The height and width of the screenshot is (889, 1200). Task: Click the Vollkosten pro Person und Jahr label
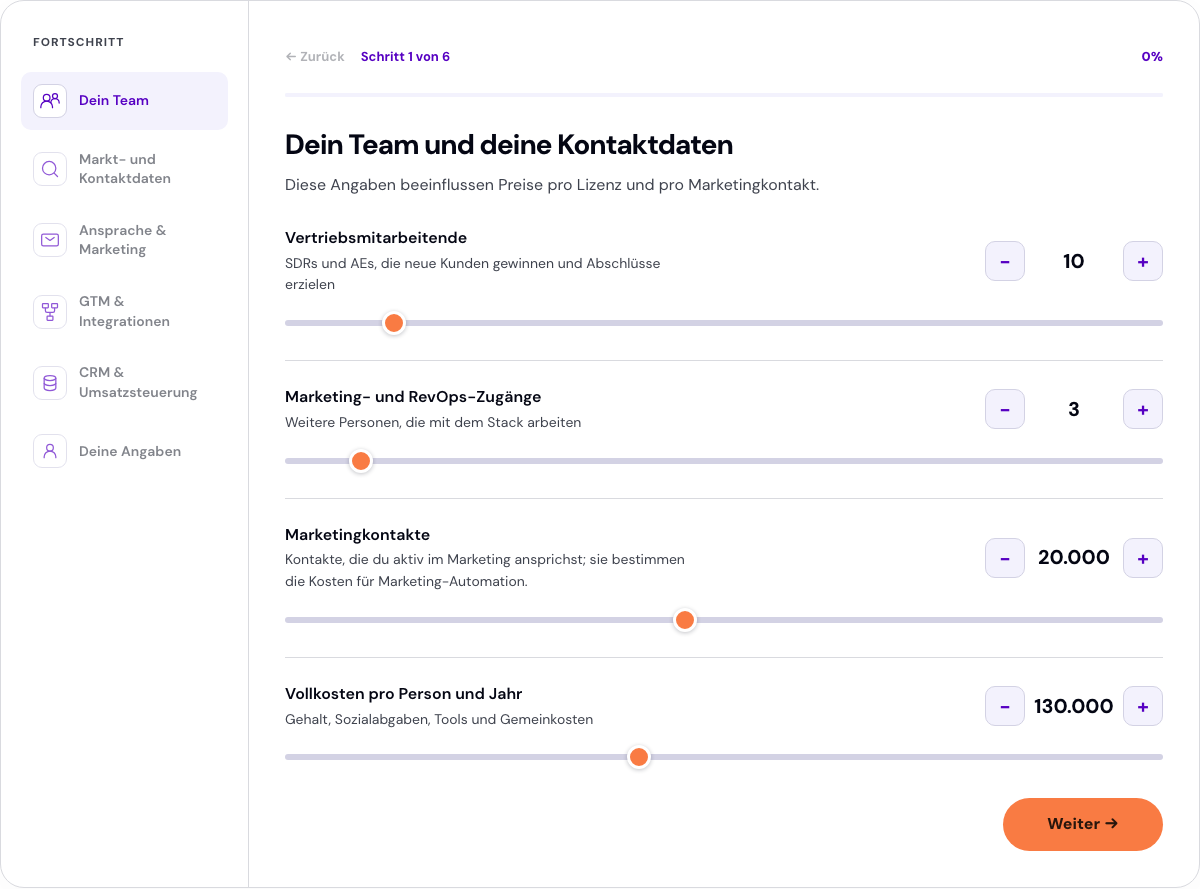tap(404, 694)
